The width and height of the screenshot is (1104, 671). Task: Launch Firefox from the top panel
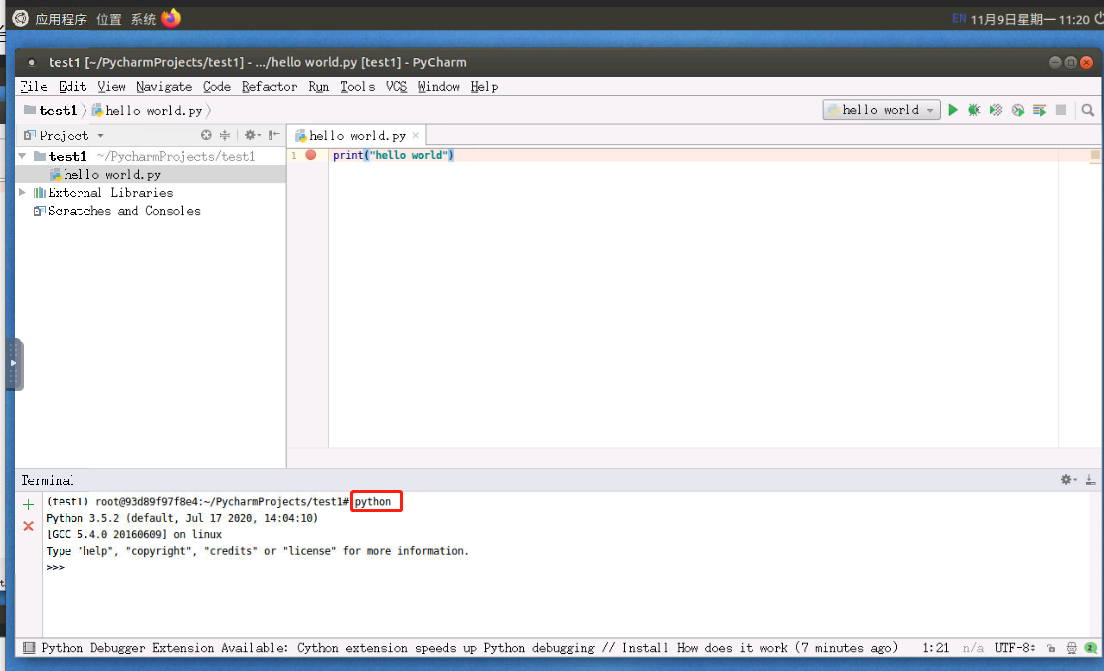(171, 18)
